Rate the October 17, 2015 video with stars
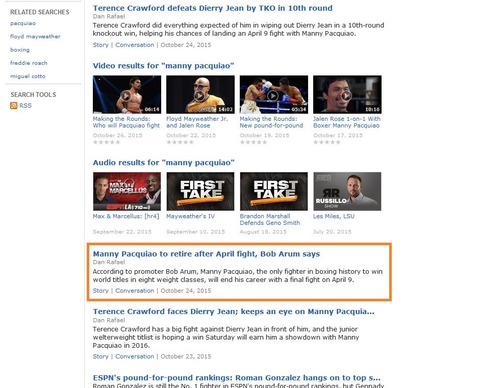 tap(327, 142)
